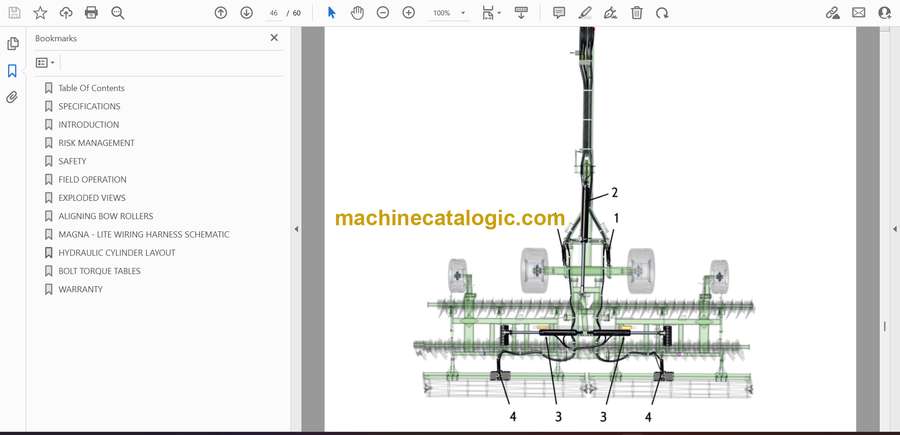
Task: Click the star bookmark icon in toolbar
Action: coord(40,13)
